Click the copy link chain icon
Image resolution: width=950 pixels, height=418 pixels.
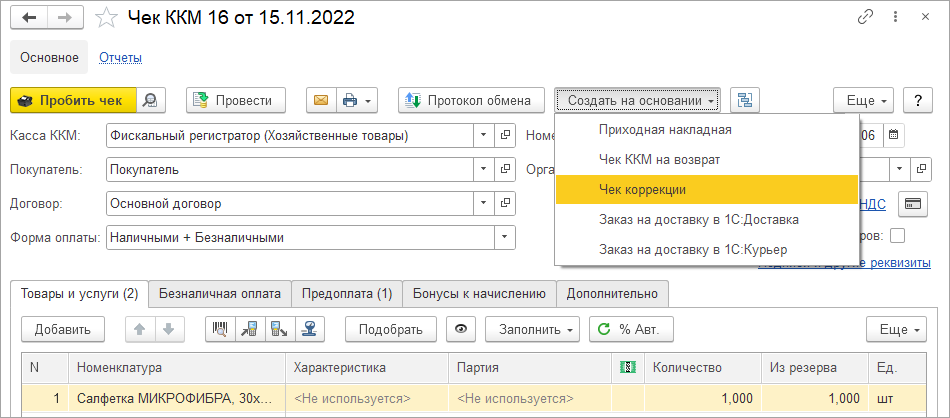point(863,16)
